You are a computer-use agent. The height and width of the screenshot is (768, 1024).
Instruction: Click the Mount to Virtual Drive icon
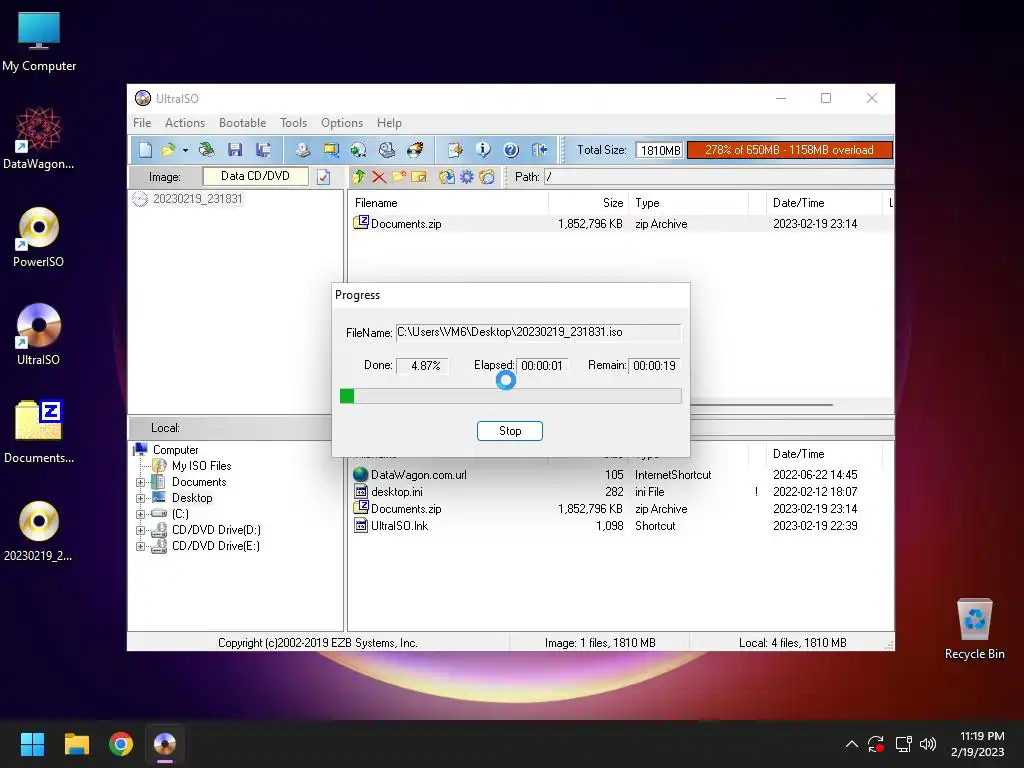click(387, 150)
